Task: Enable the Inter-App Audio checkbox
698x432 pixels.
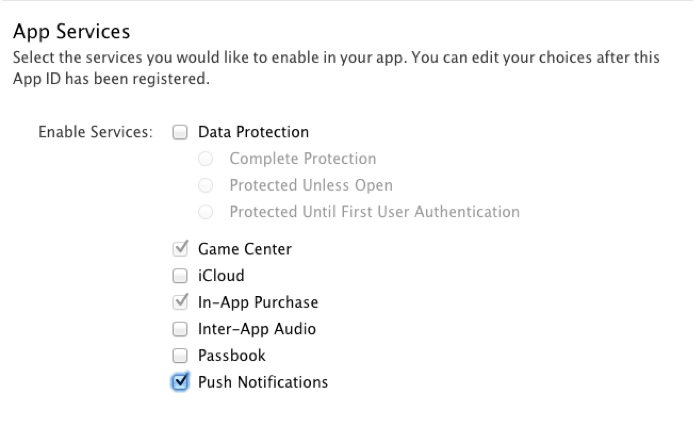Action: tap(180, 329)
